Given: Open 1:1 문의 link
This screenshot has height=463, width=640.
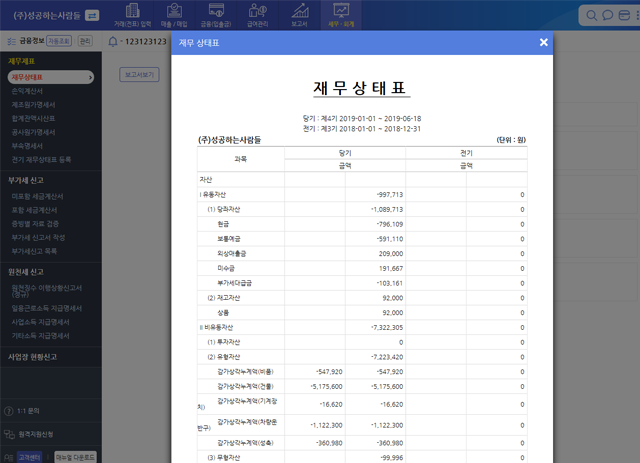Looking at the screenshot, I should 28,411.
